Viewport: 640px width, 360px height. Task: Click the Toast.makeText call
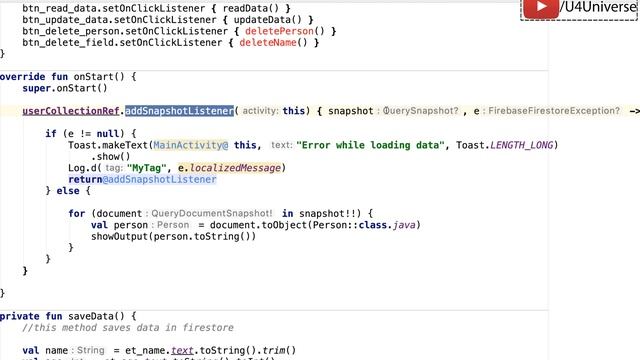(x=109, y=145)
